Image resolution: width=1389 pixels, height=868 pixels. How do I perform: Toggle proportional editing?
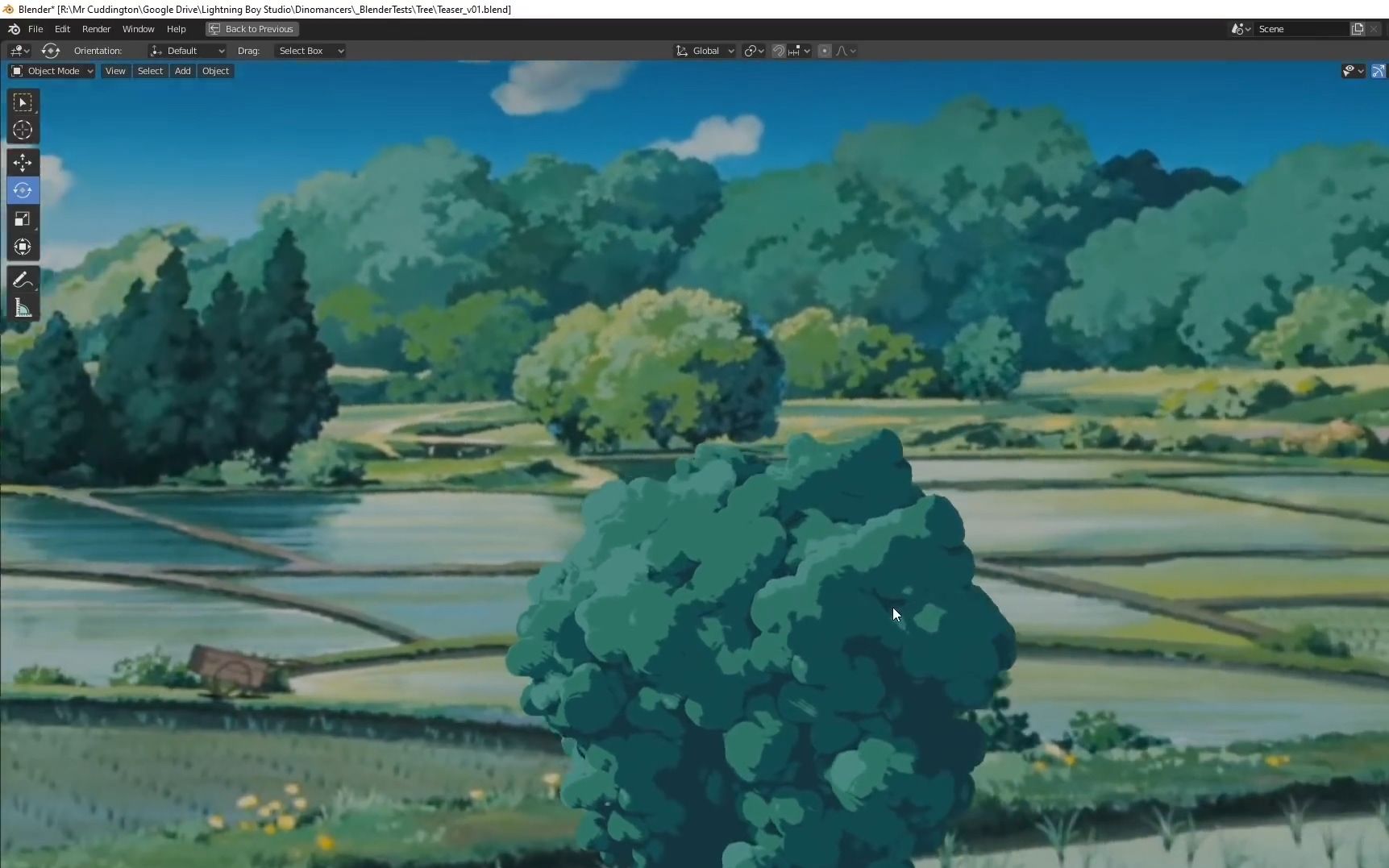pyautogui.click(x=824, y=51)
